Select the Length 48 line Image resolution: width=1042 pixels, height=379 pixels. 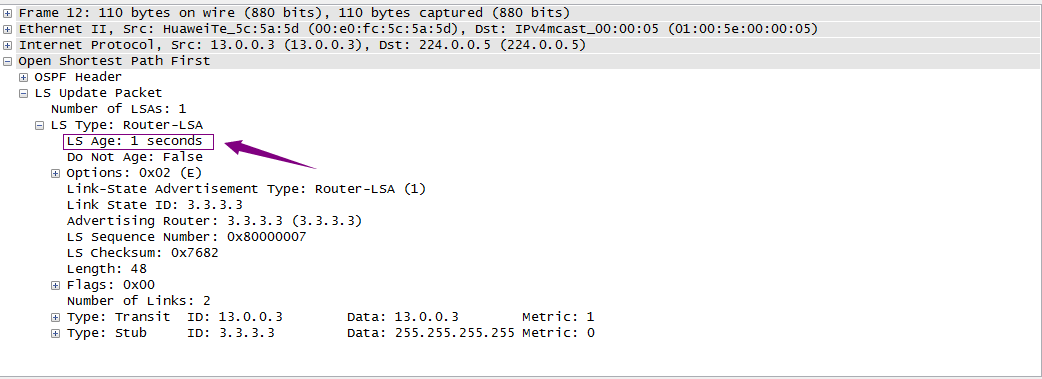tap(106, 269)
